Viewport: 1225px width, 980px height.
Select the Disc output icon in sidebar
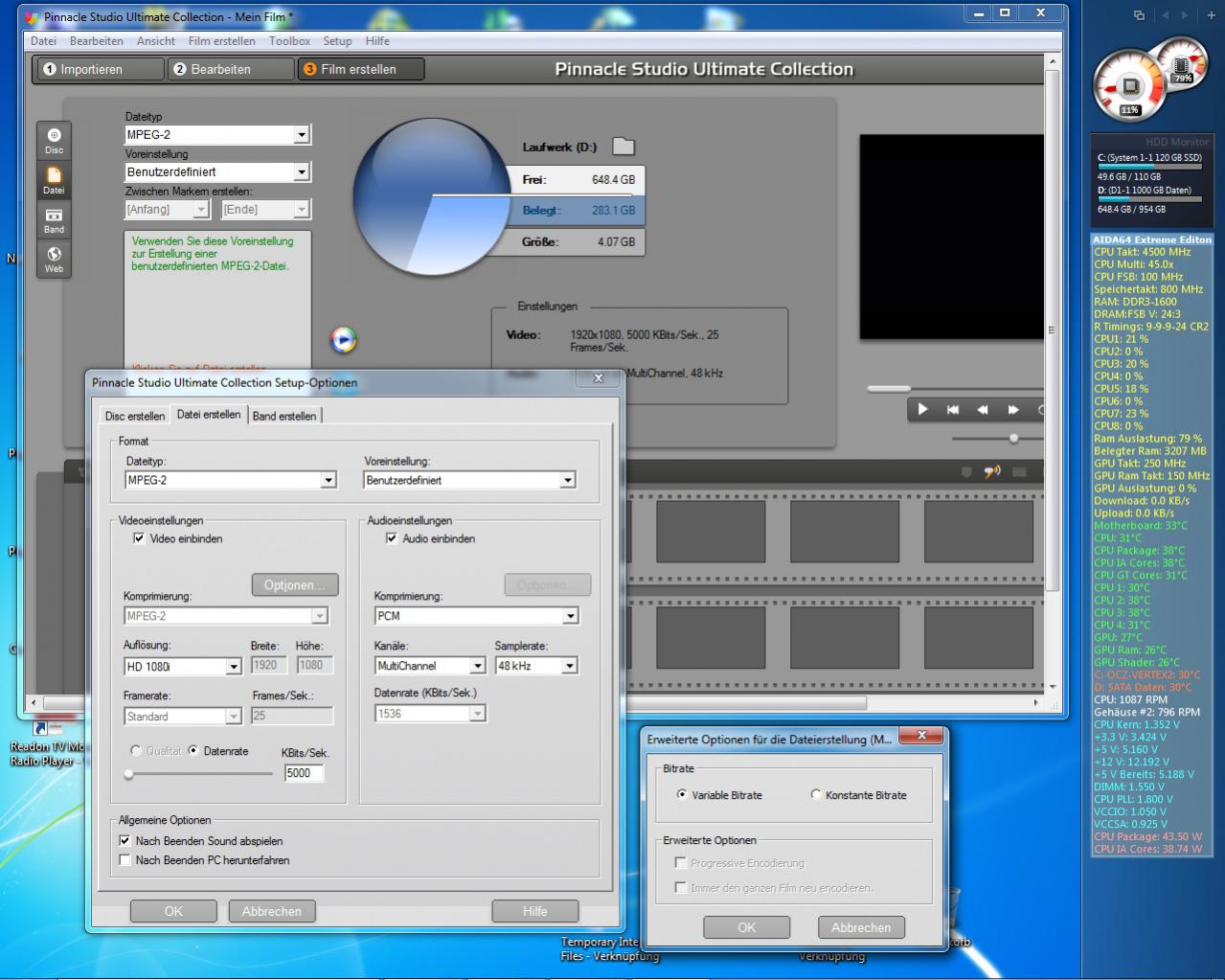click(x=54, y=140)
